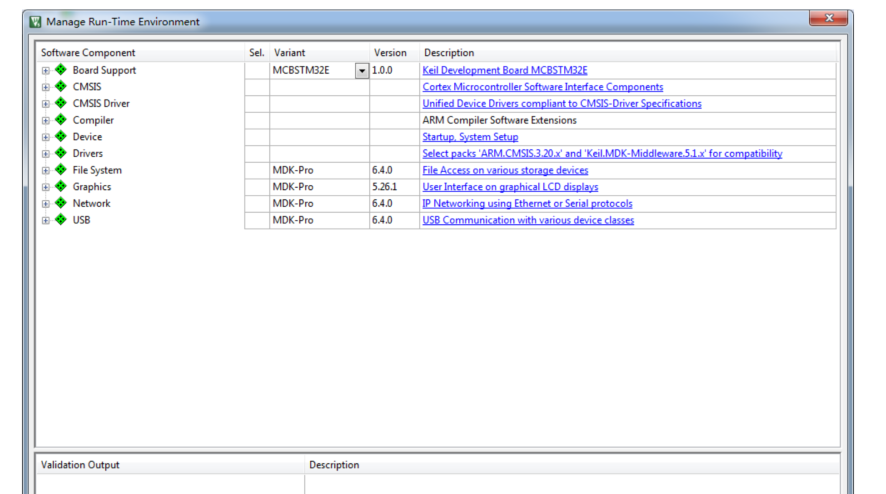Click version 1.0.0 in Board Support row
The height and width of the screenshot is (494, 886).
coord(382,70)
